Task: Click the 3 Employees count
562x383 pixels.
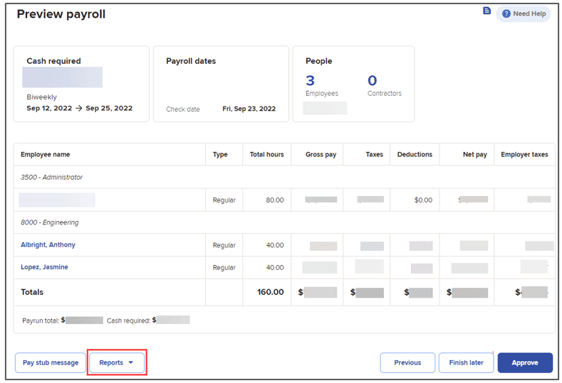Action: [322, 85]
